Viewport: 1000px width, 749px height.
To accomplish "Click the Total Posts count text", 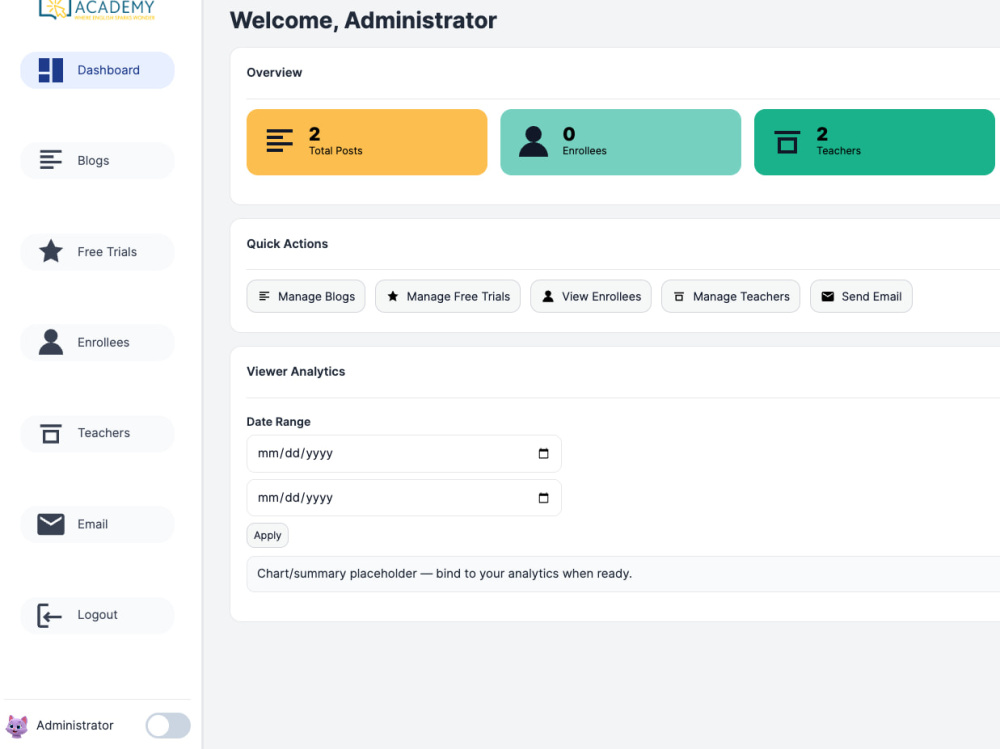I will tap(314, 134).
